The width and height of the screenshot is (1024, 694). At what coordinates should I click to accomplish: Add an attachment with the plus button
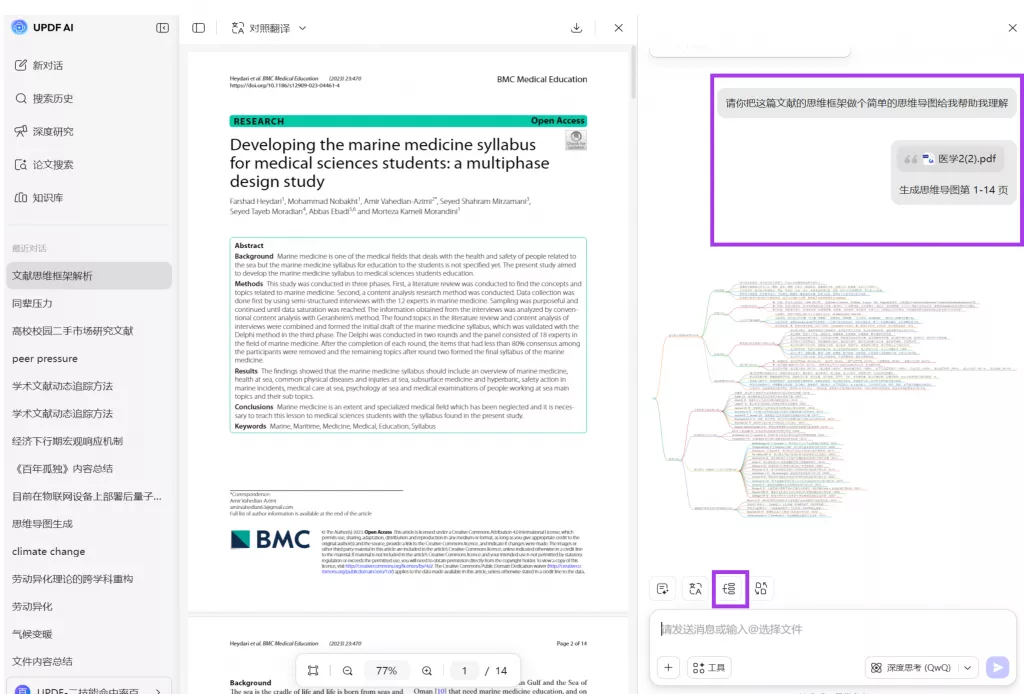(x=669, y=668)
